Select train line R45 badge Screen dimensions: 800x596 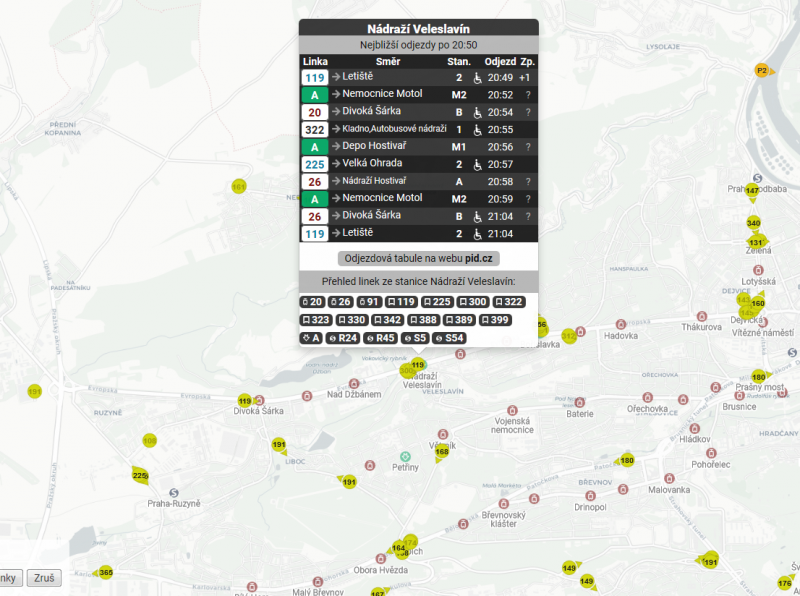pyautogui.click(x=381, y=338)
